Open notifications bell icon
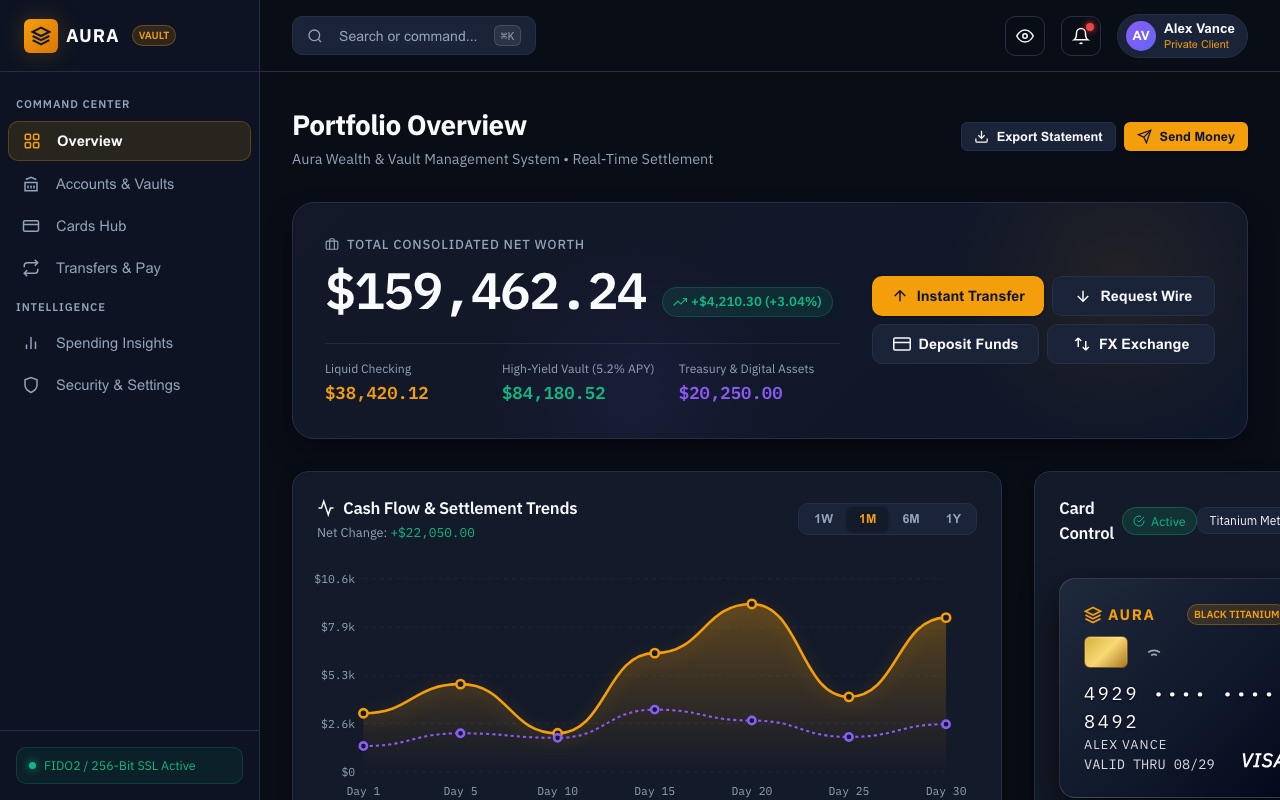This screenshot has width=1280, height=800. (x=1081, y=36)
